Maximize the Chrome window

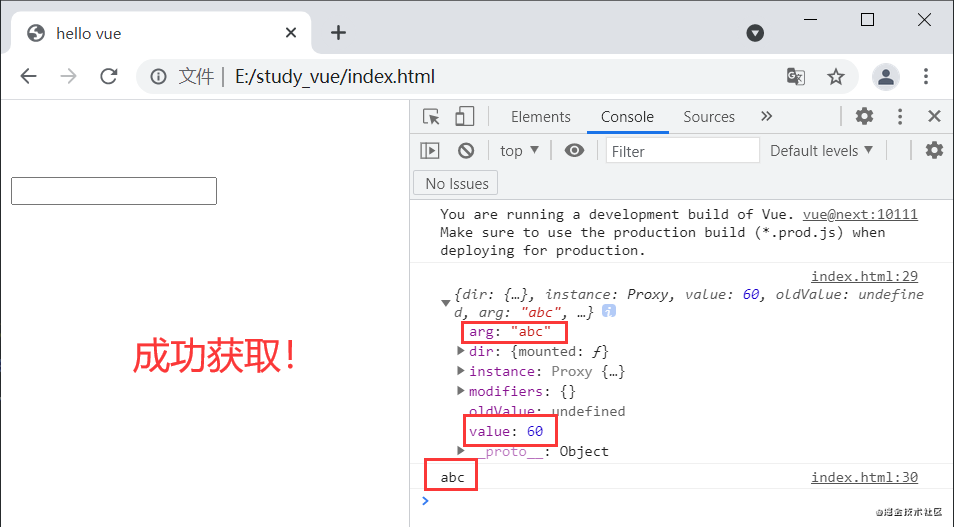pos(868,19)
